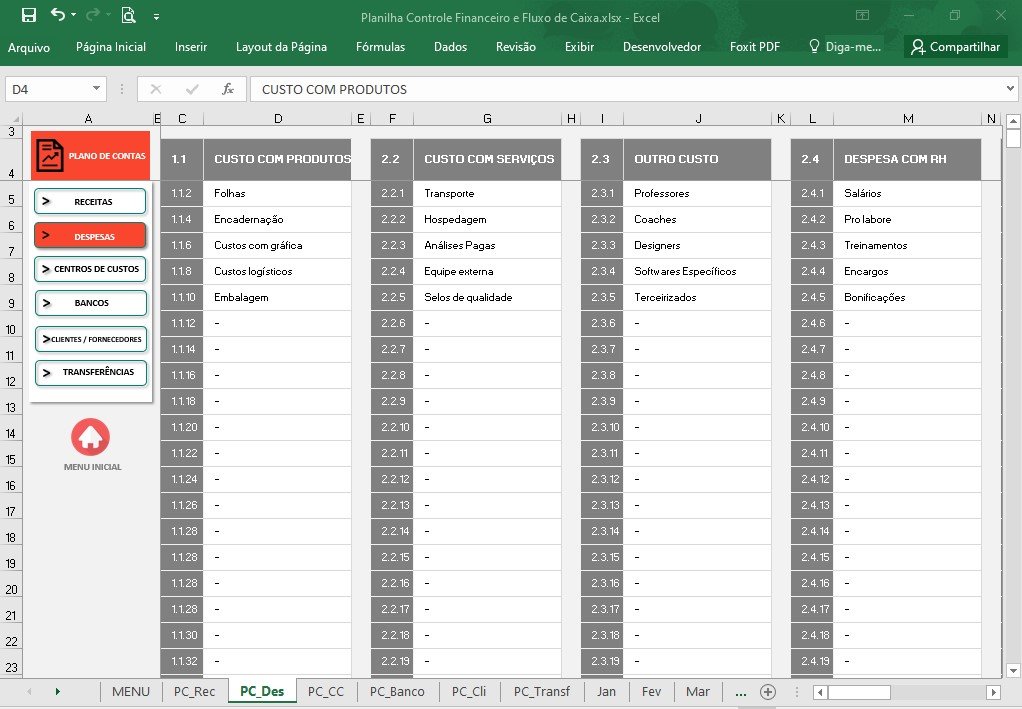Click the Ribbon Display Options icon
This screenshot has width=1022, height=709.
click(x=862, y=15)
